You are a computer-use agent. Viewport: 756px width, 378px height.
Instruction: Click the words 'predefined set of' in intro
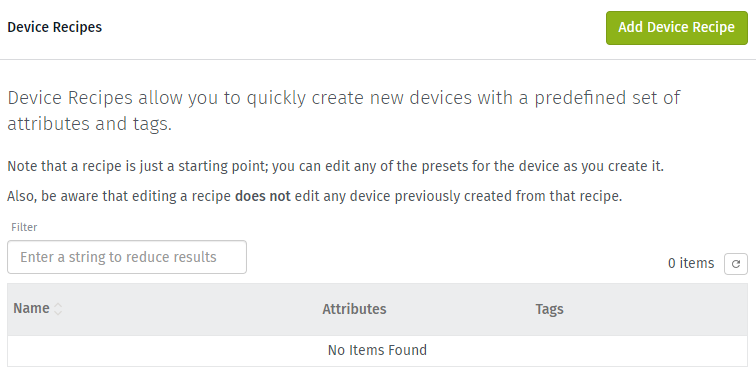point(607,98)
